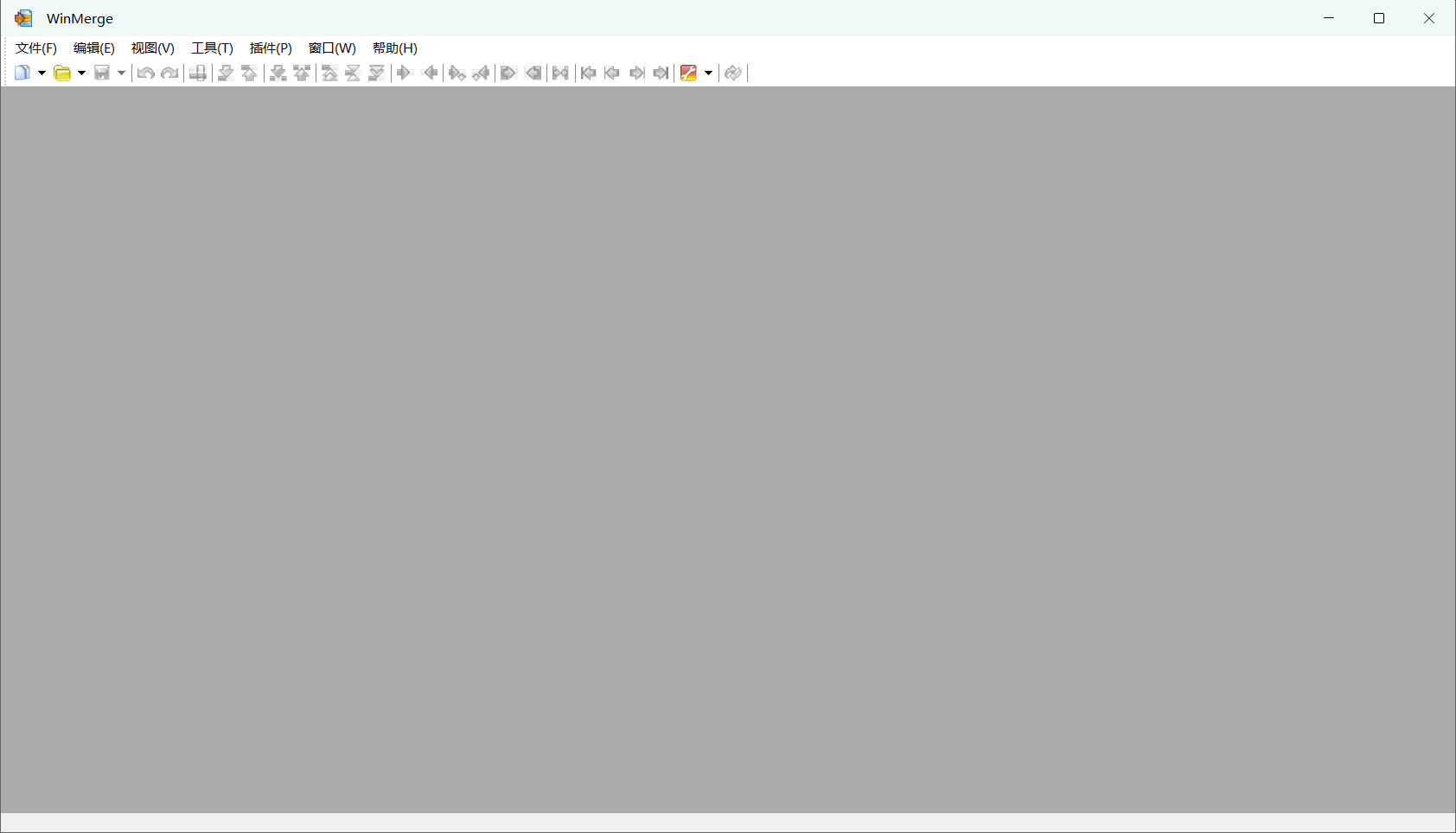Image resolution: width=1456 pixels, height=833 pixels.
Task: Open the dropdown next to the New button
Action: pyautogui.click(x=40, y=73)
